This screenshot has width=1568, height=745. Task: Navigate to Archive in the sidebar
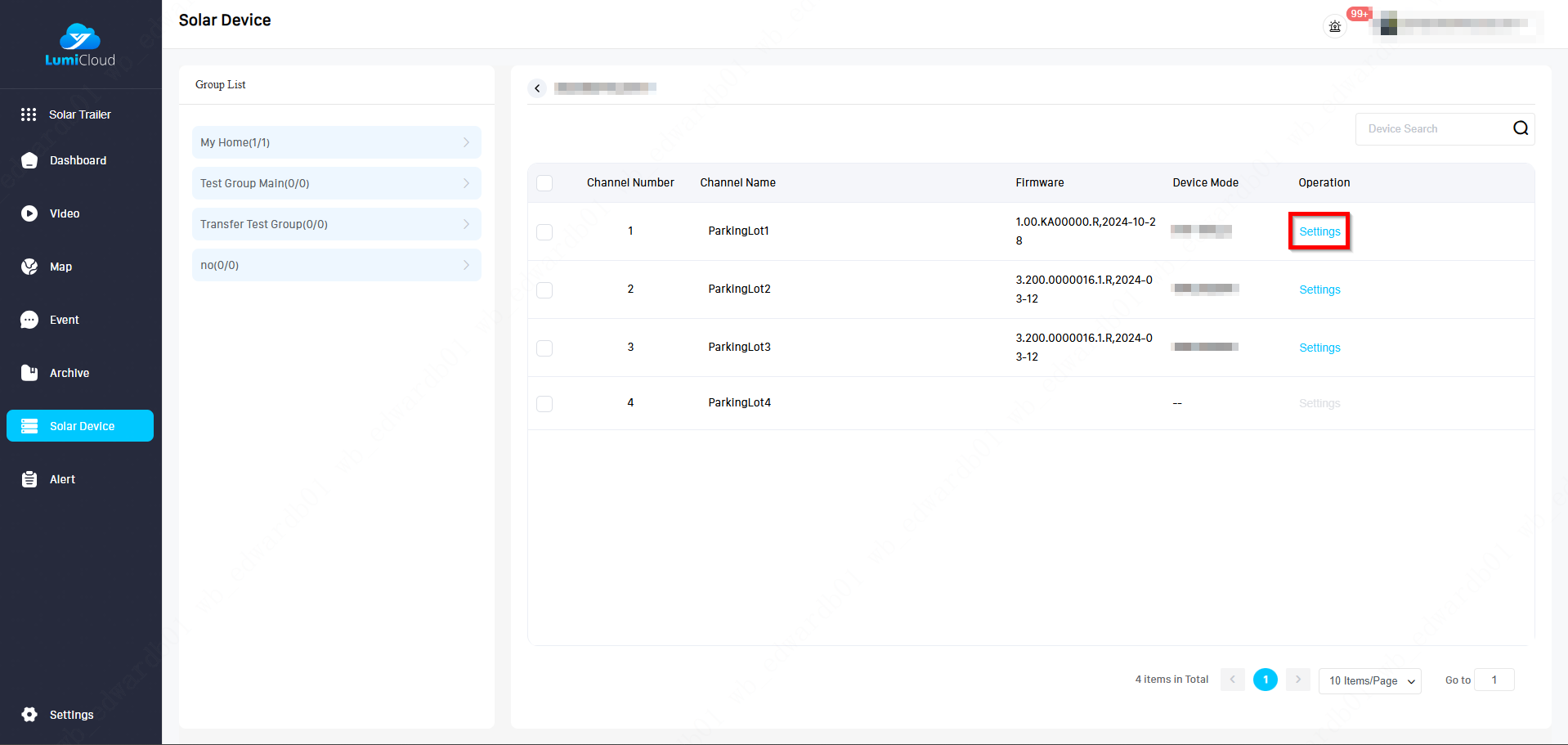(x=69, y=373)
